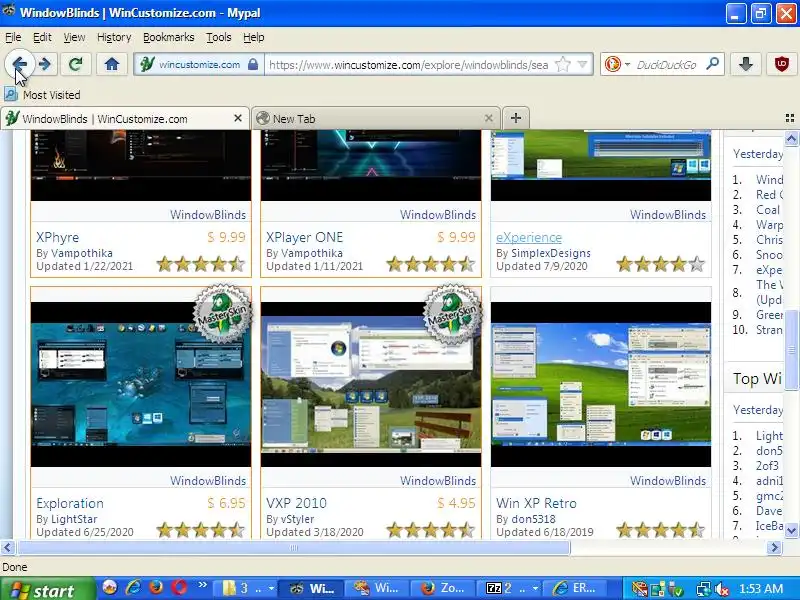The image size is (800, 600).
Task: Expand quick launch overflow chevron
Action: tap(203, 585)
